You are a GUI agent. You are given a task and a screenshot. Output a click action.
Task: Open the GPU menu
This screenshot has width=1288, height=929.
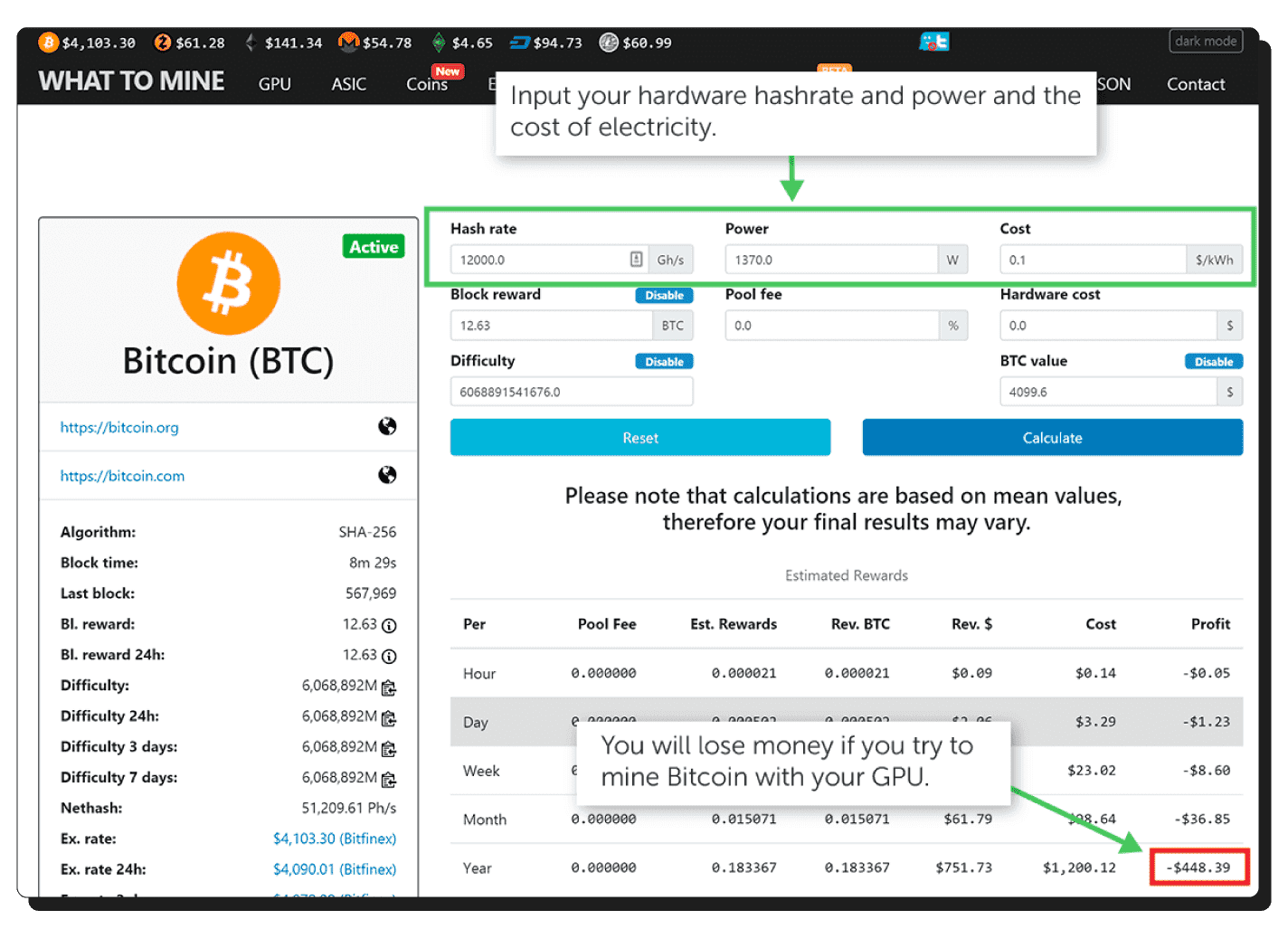275,84
